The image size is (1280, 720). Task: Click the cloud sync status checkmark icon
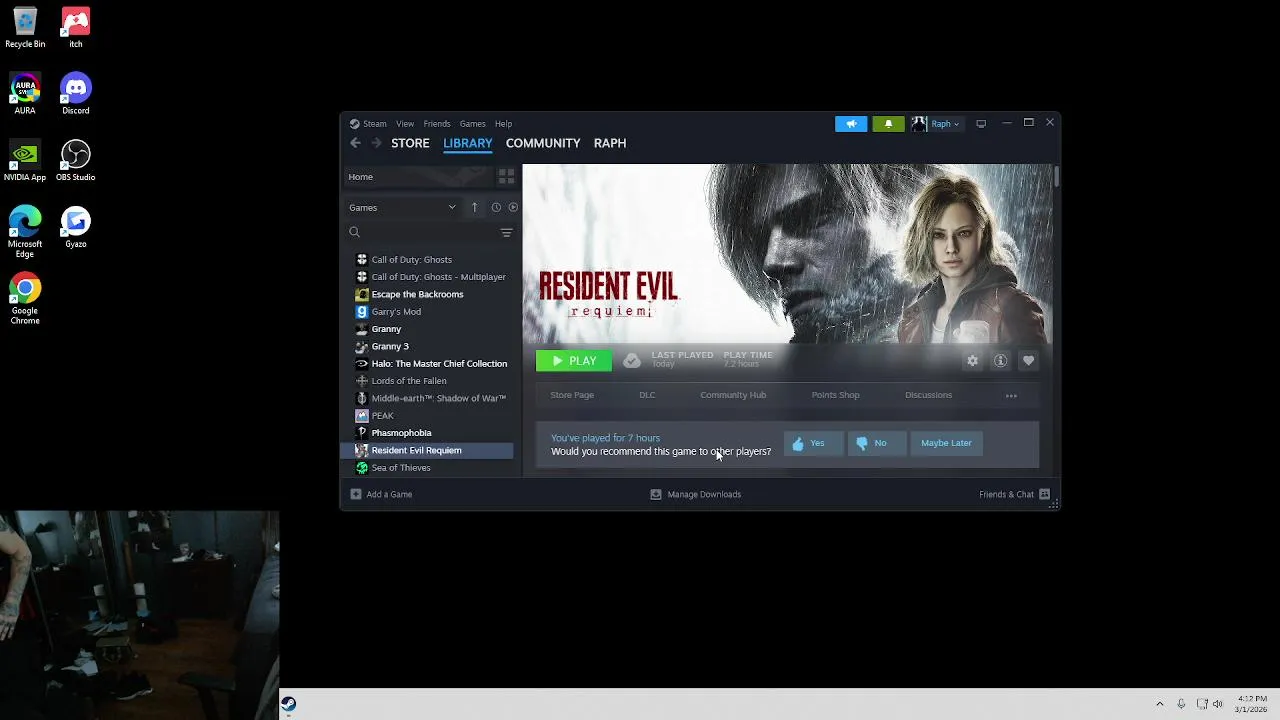[631, 361]
